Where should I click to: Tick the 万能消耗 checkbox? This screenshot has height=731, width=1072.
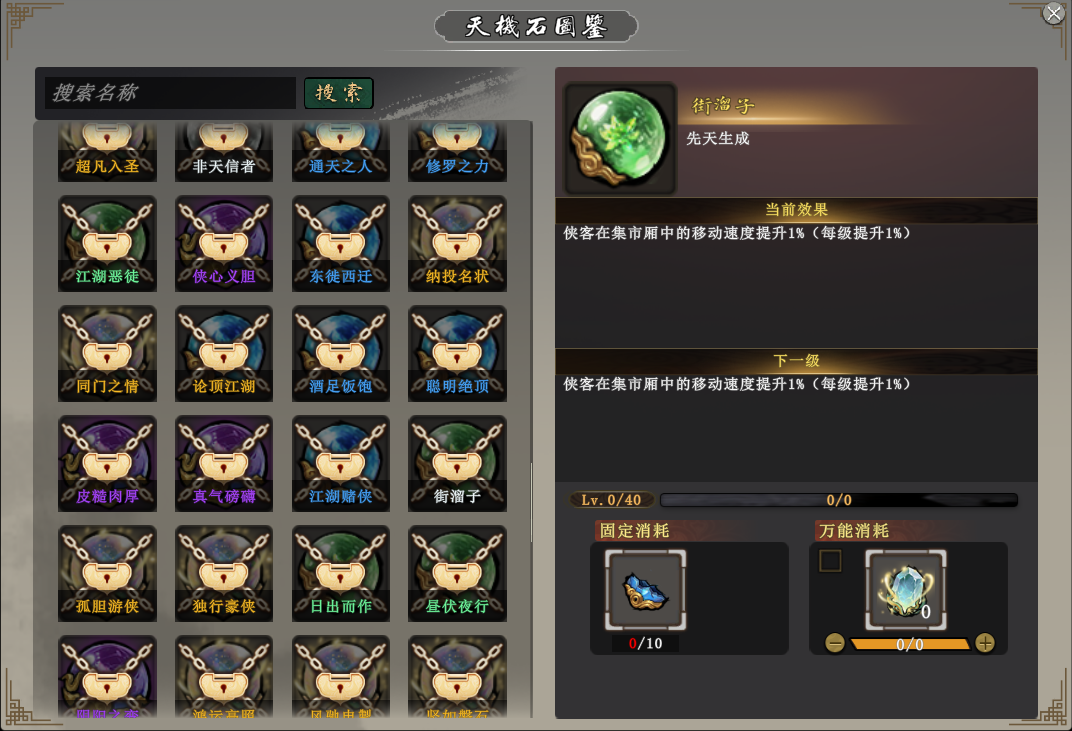[830, 561]
